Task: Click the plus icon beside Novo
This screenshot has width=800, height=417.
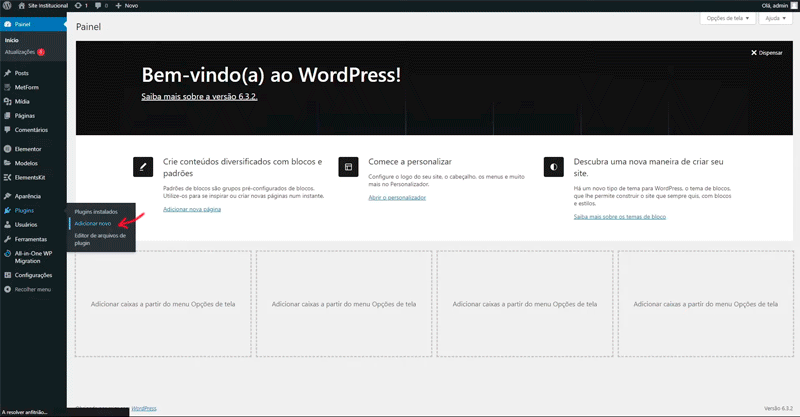Action: [x=118, y=6]
